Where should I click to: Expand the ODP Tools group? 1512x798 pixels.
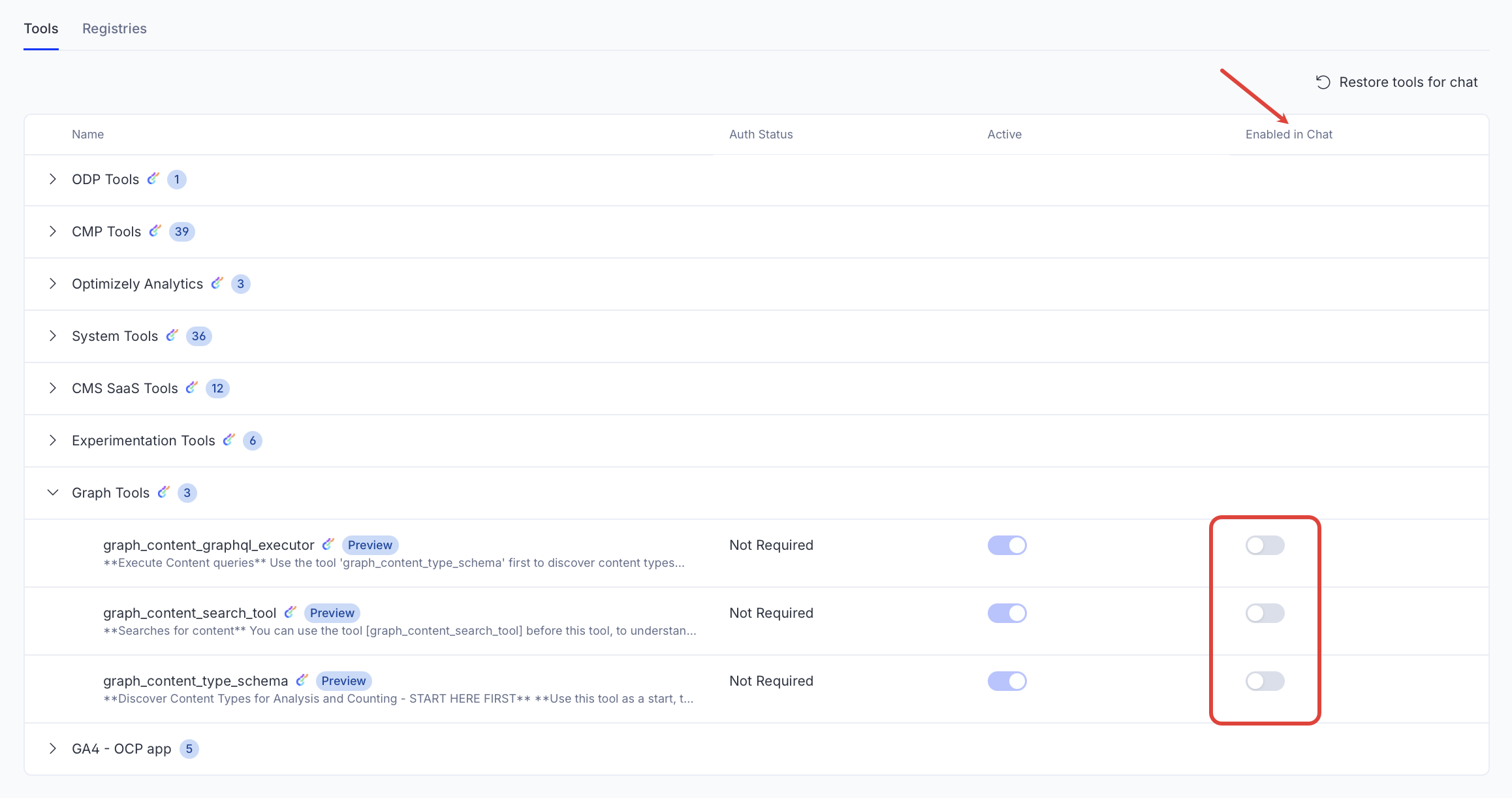pos(53,178)
